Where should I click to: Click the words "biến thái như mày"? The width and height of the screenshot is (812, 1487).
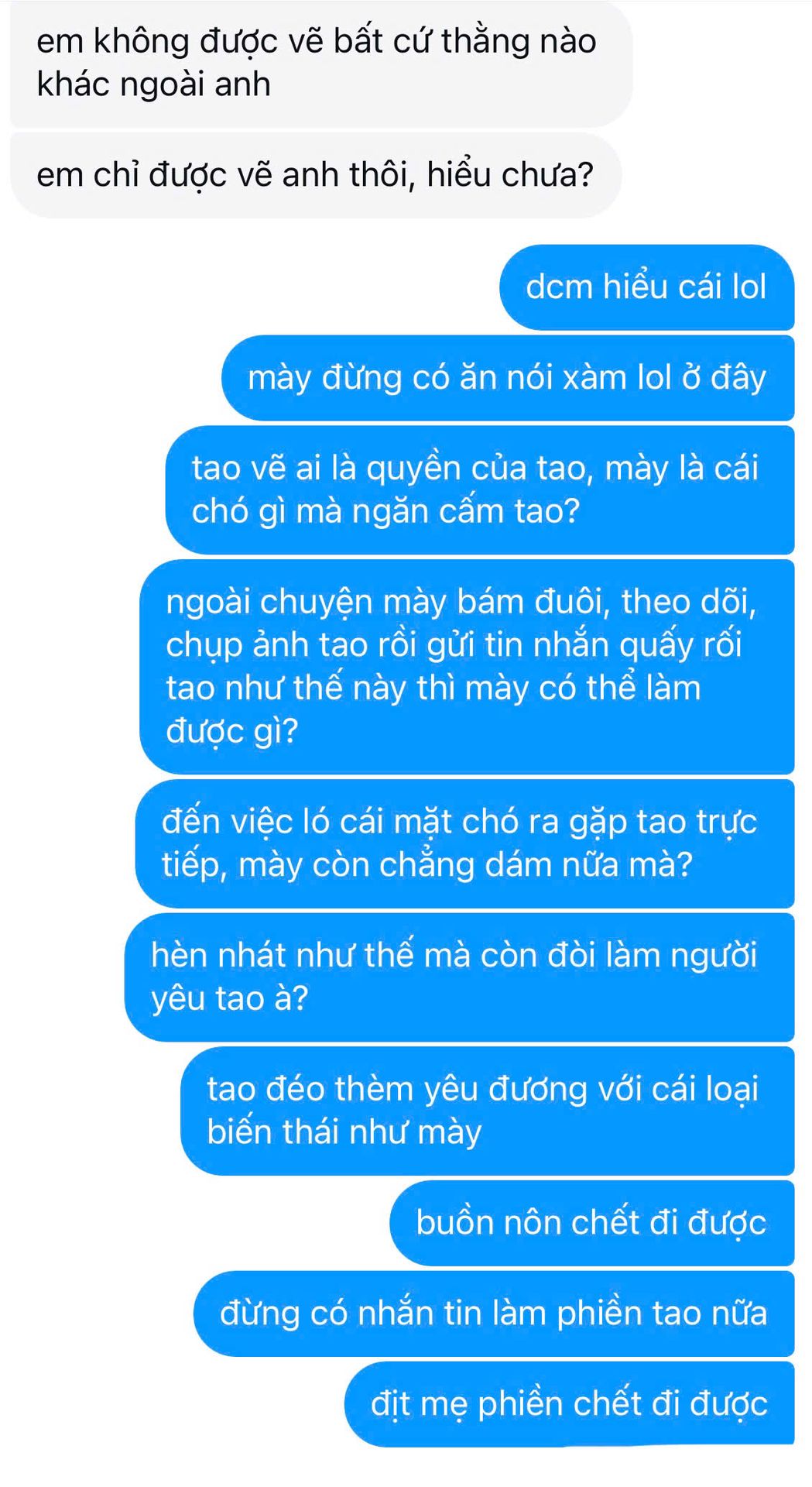[344, 1133]
